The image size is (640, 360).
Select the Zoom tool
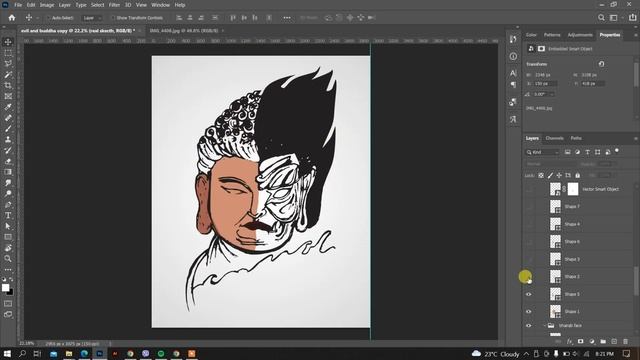point(8,258)
